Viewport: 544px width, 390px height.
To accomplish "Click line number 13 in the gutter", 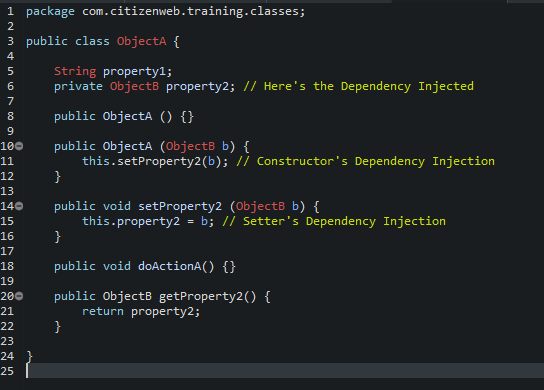I will 7,192.
